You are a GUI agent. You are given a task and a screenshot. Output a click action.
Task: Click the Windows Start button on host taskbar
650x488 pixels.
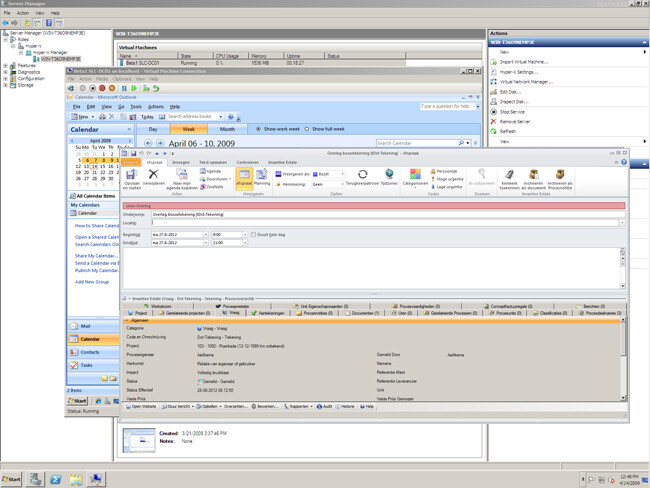(x=11, y=479)
